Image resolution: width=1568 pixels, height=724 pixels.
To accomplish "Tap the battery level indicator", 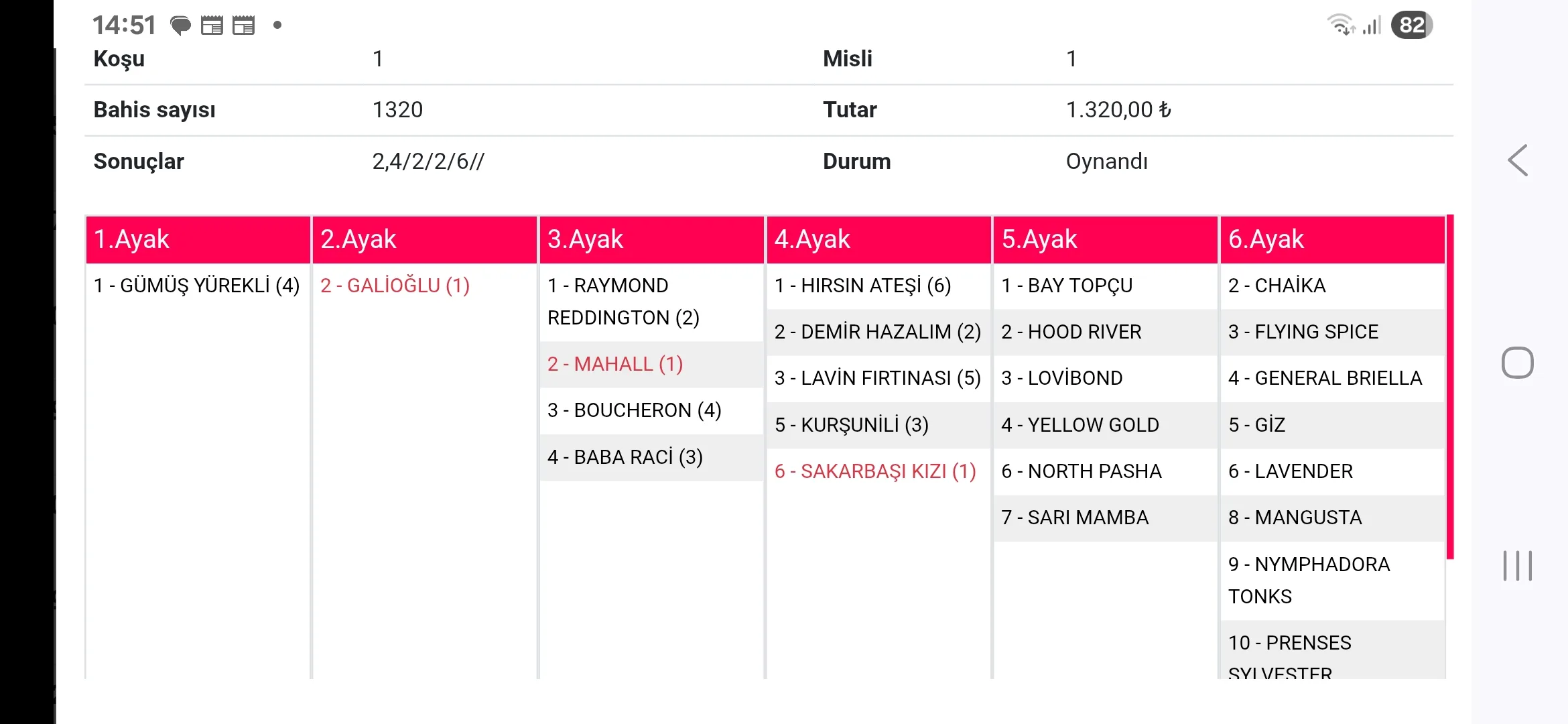I will point(1411,25).
